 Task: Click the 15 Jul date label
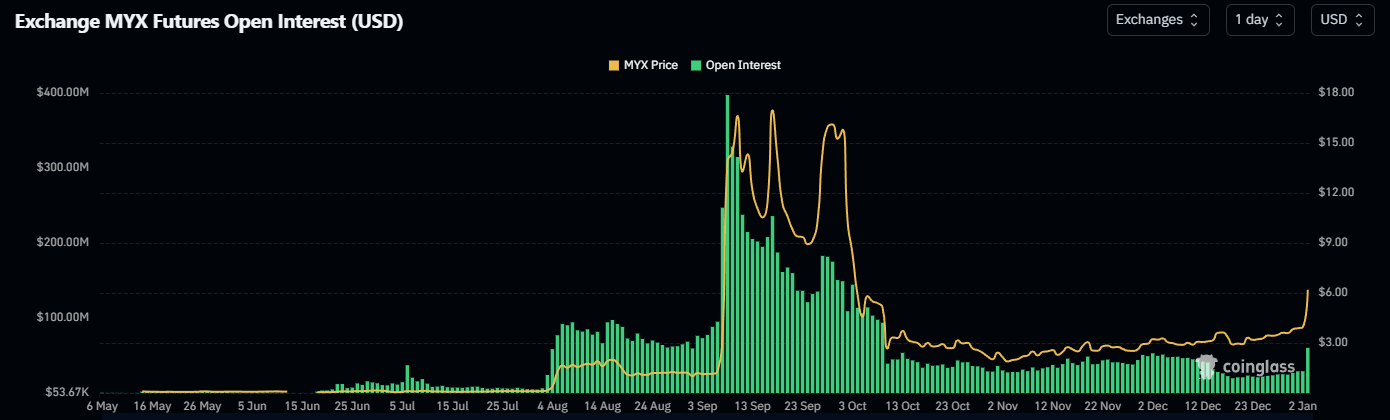(452, 408)
